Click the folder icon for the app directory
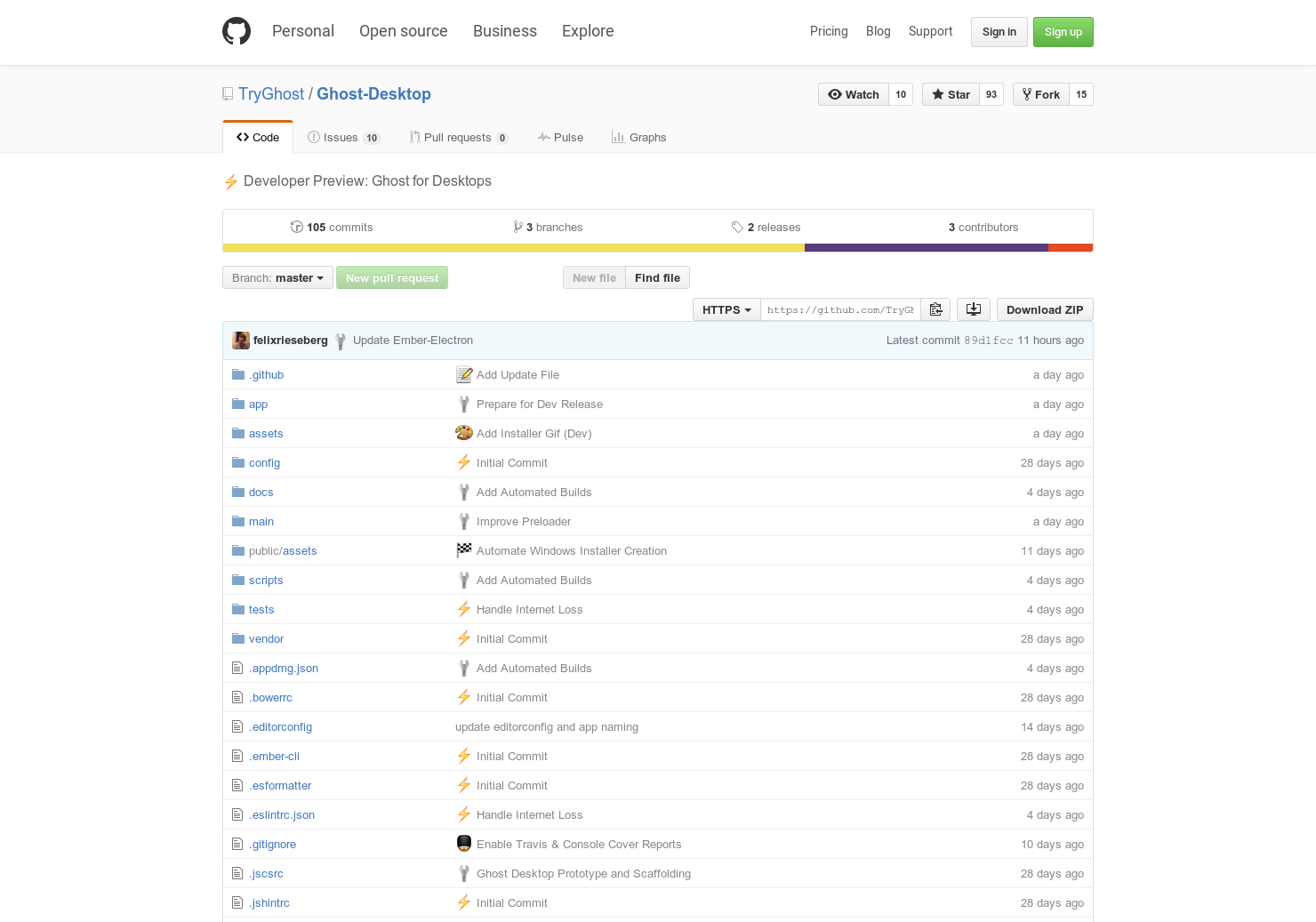1316x922 pixels. tap(237, 403)
